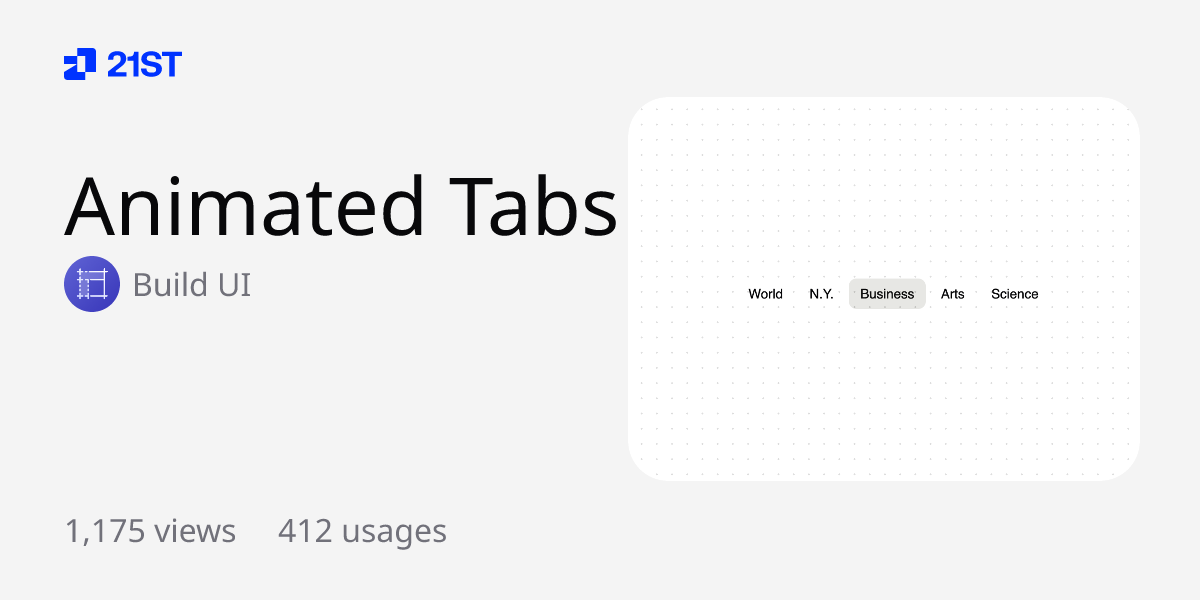Select the World tab
The image size is (1200, 600).
[766, 293]
